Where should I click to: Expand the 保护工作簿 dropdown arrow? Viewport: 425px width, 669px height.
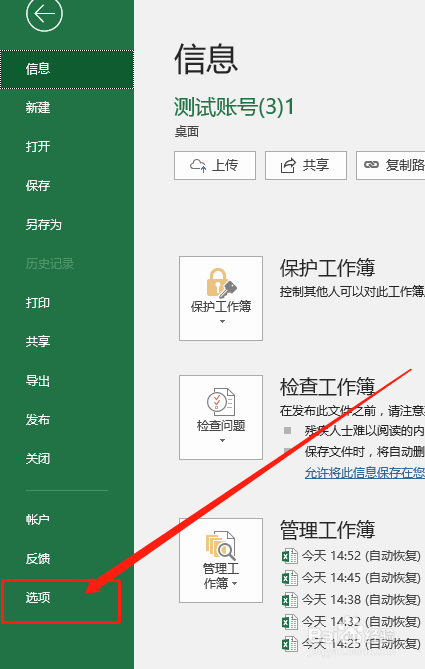(222, 321)
